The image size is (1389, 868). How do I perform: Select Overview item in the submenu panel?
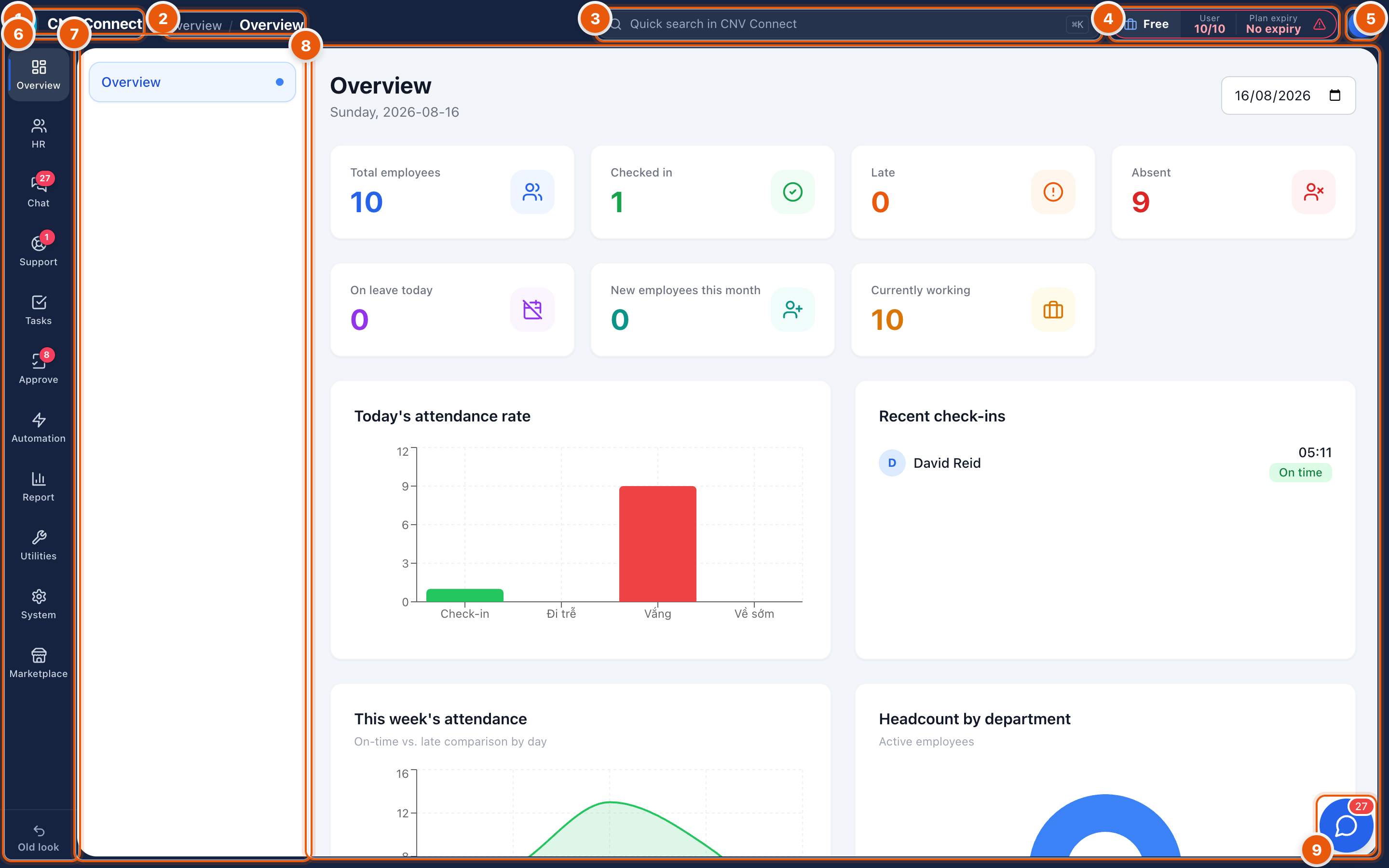192,82
